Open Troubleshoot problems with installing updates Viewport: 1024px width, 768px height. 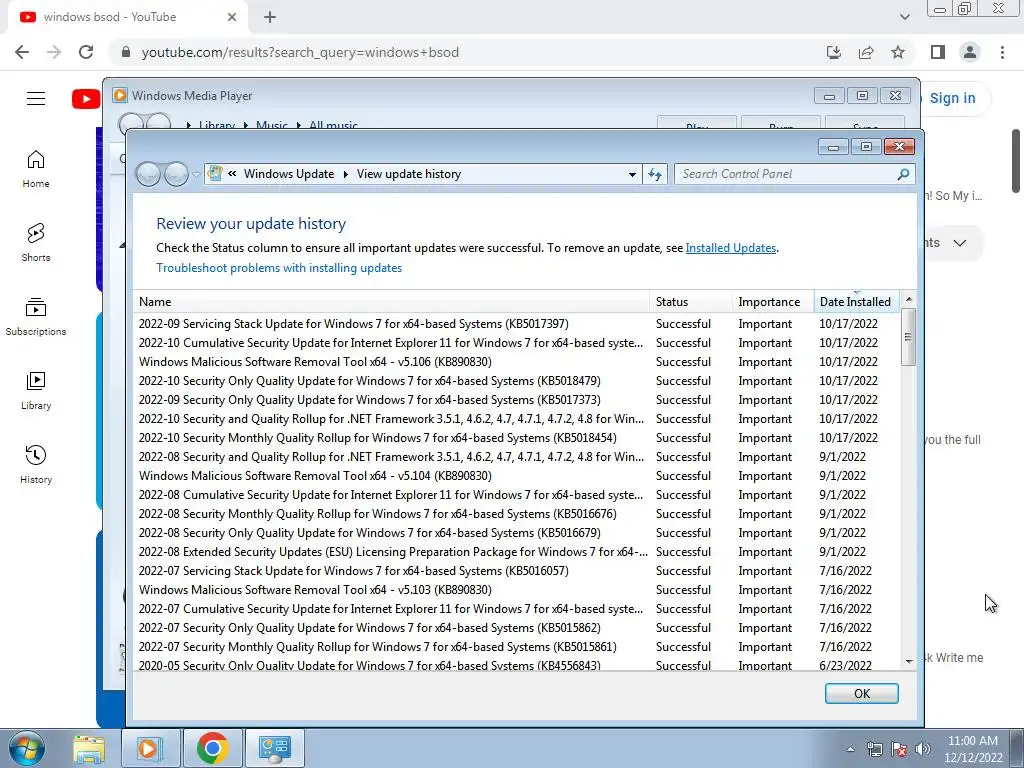tap(279, 268)
